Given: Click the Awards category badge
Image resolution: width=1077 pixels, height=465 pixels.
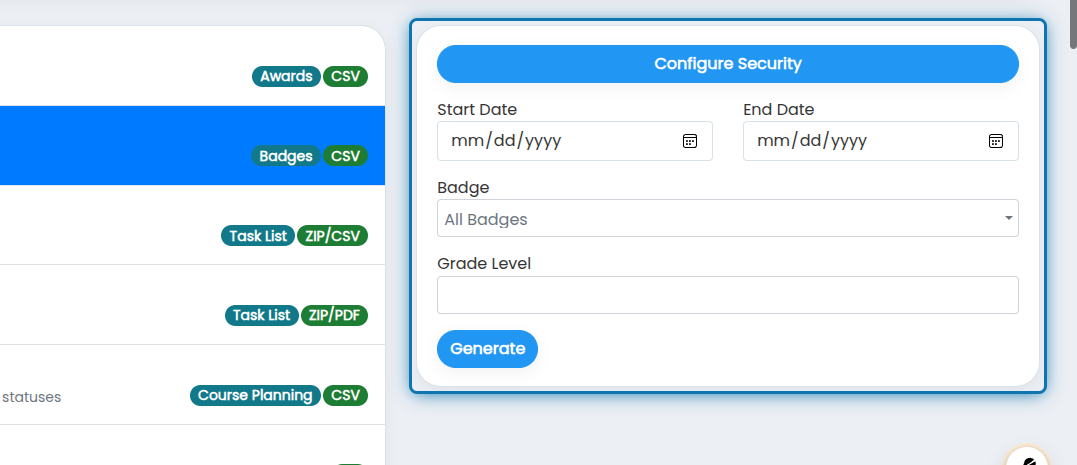Looking at the screenshot, I should tap(286, 76).
